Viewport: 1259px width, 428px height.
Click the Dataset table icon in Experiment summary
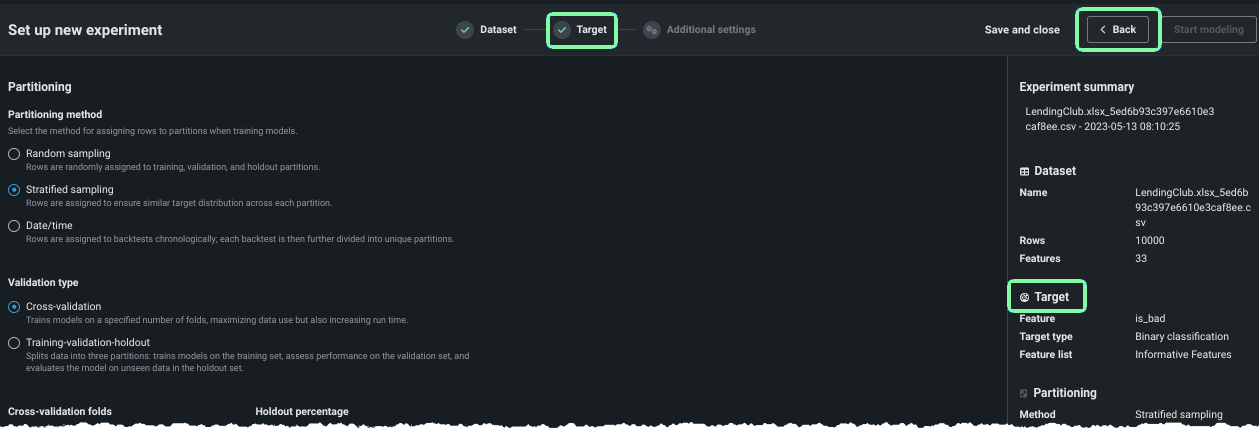pyautogui.click(x=1024, y=171)
